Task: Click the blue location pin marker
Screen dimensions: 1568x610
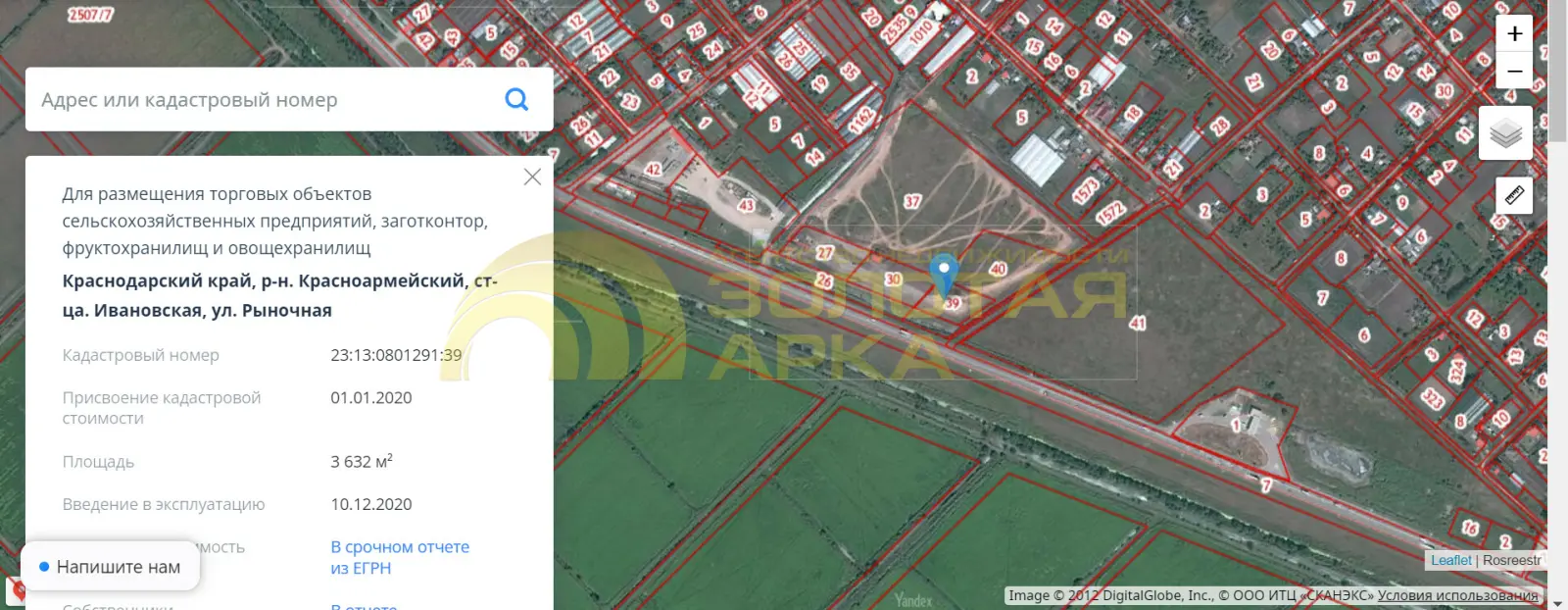Action: 944,276
